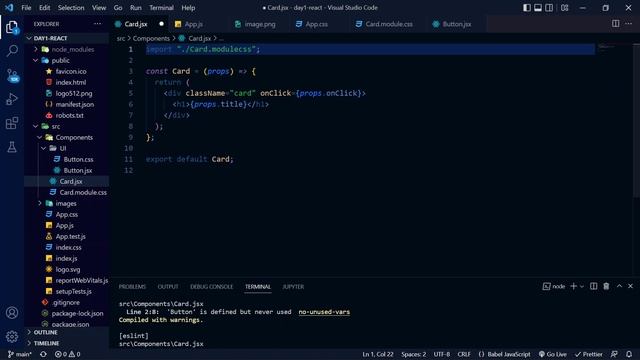The height and width of the screenshot is (360, 640).
Task: Change encoding via UTF-8
Action: point(442,354)
